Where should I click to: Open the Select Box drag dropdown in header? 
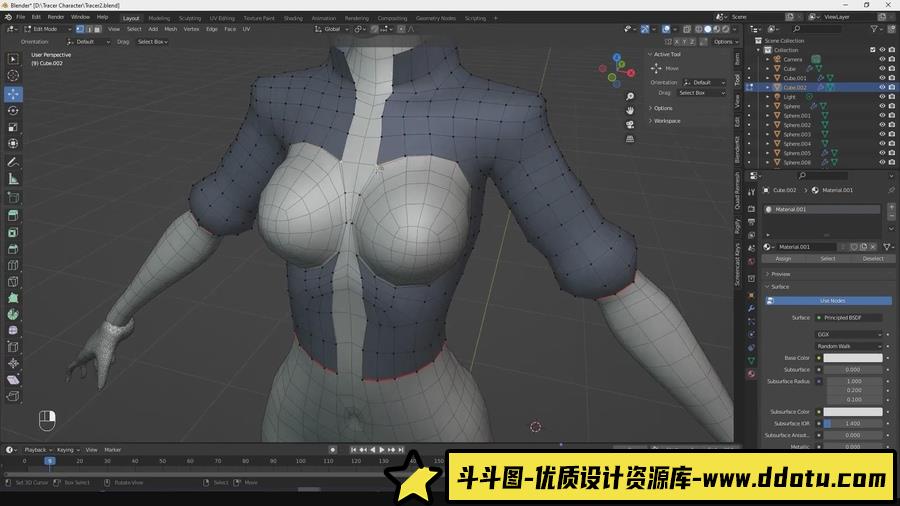[153, 42]
